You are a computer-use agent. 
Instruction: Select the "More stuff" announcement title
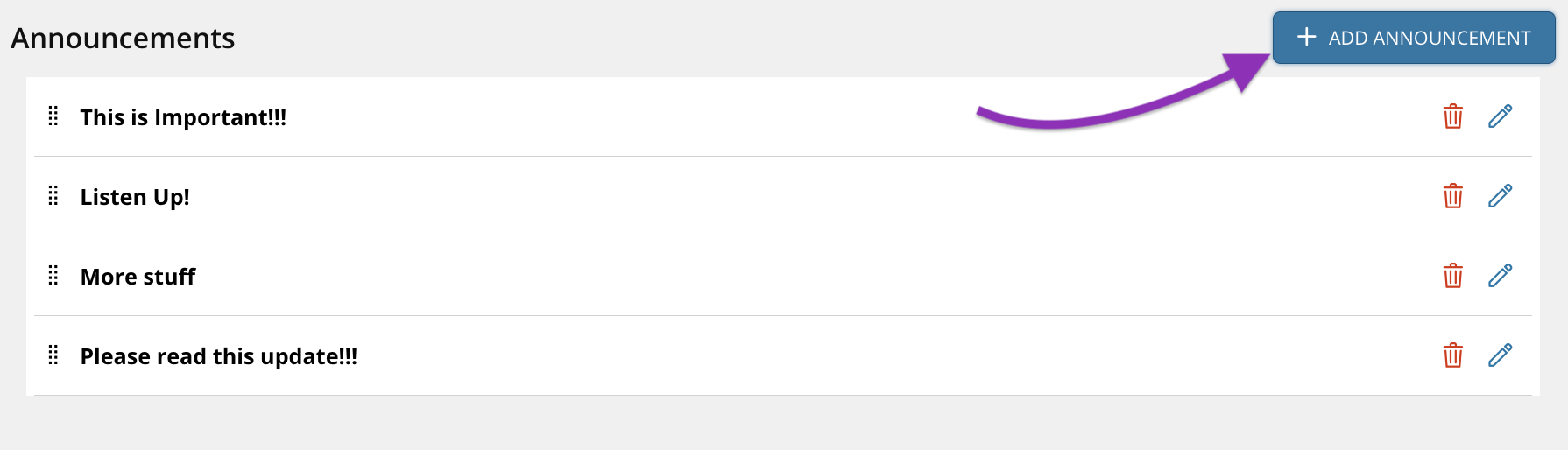138,277
